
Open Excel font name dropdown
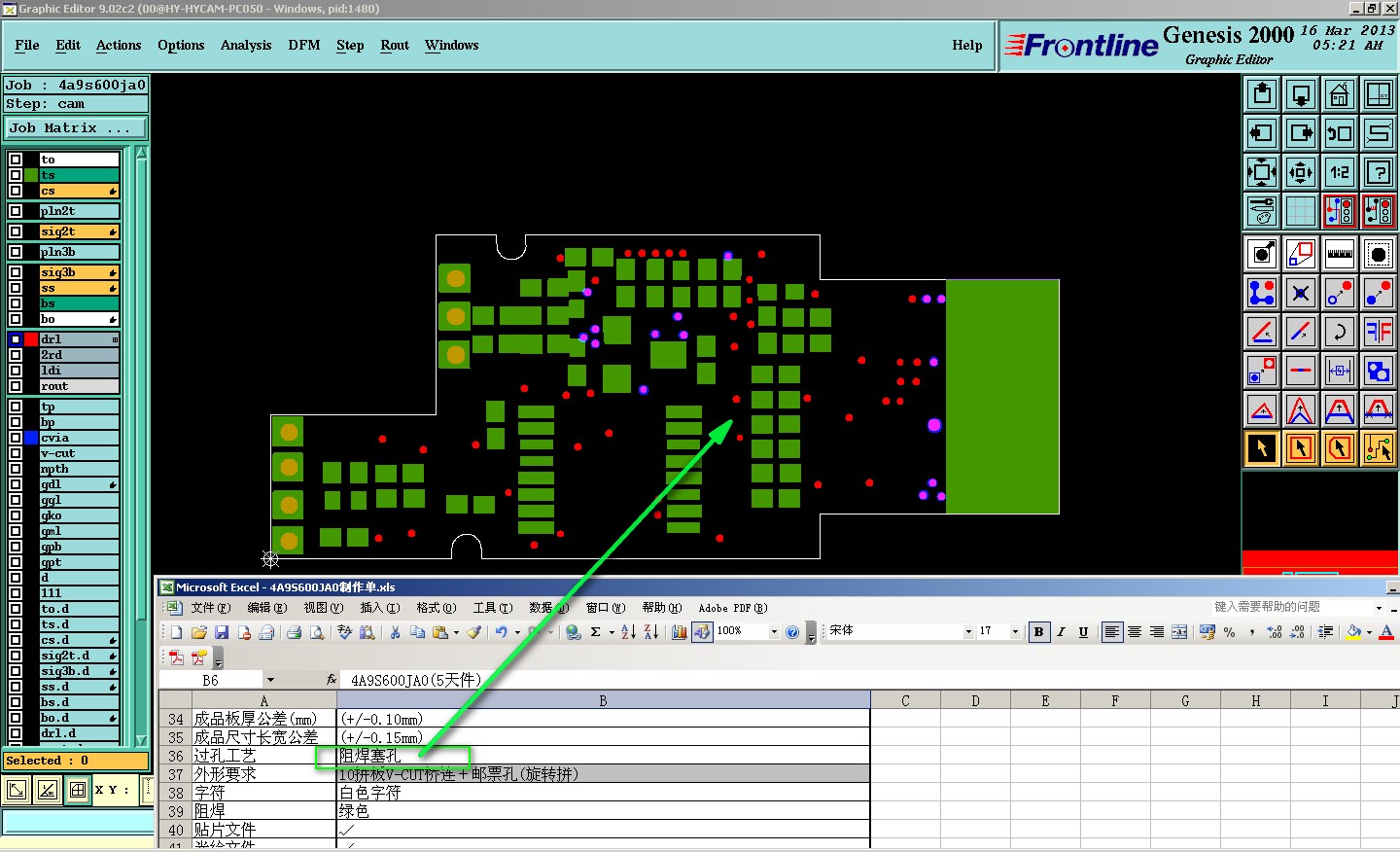click(x=968, y=632)
